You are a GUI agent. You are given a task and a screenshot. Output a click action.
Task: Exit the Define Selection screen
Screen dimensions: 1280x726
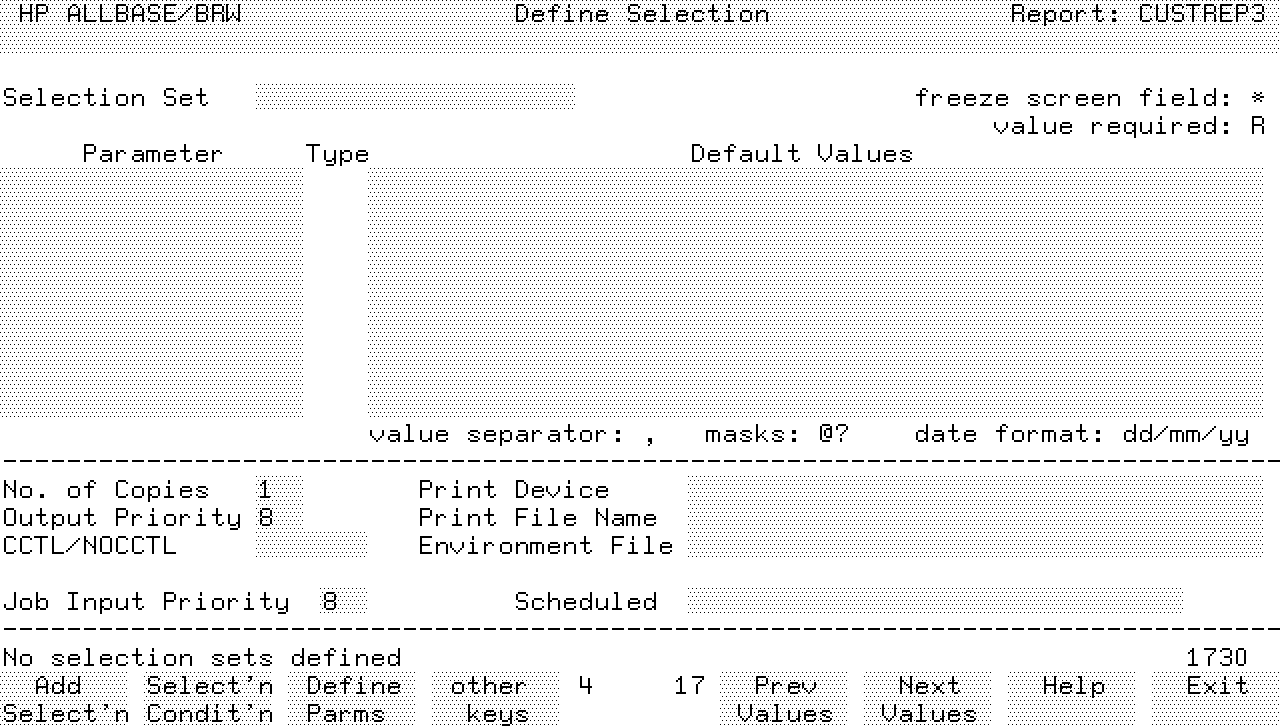[1215, 687]
